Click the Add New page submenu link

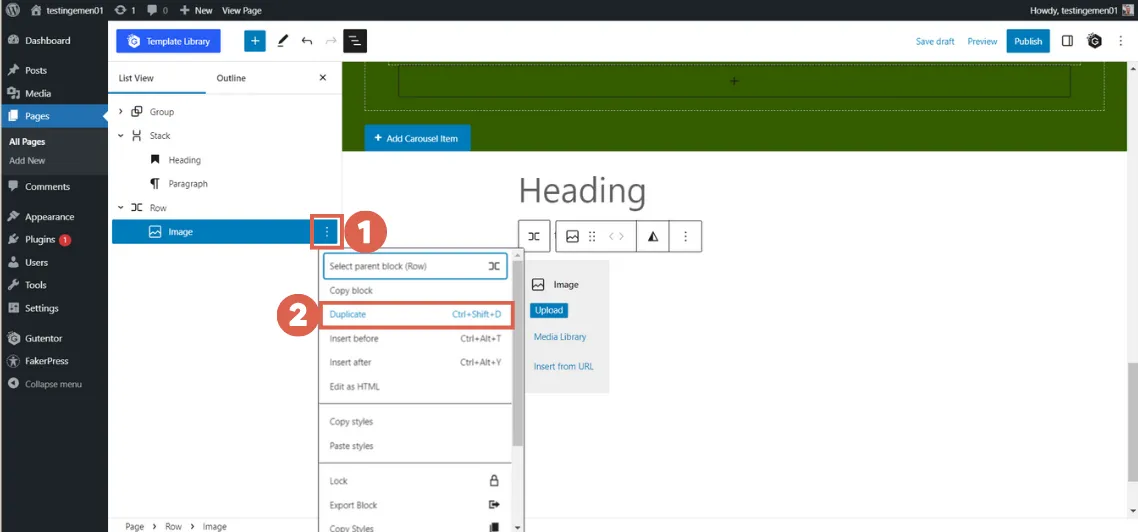click(27, 160)
